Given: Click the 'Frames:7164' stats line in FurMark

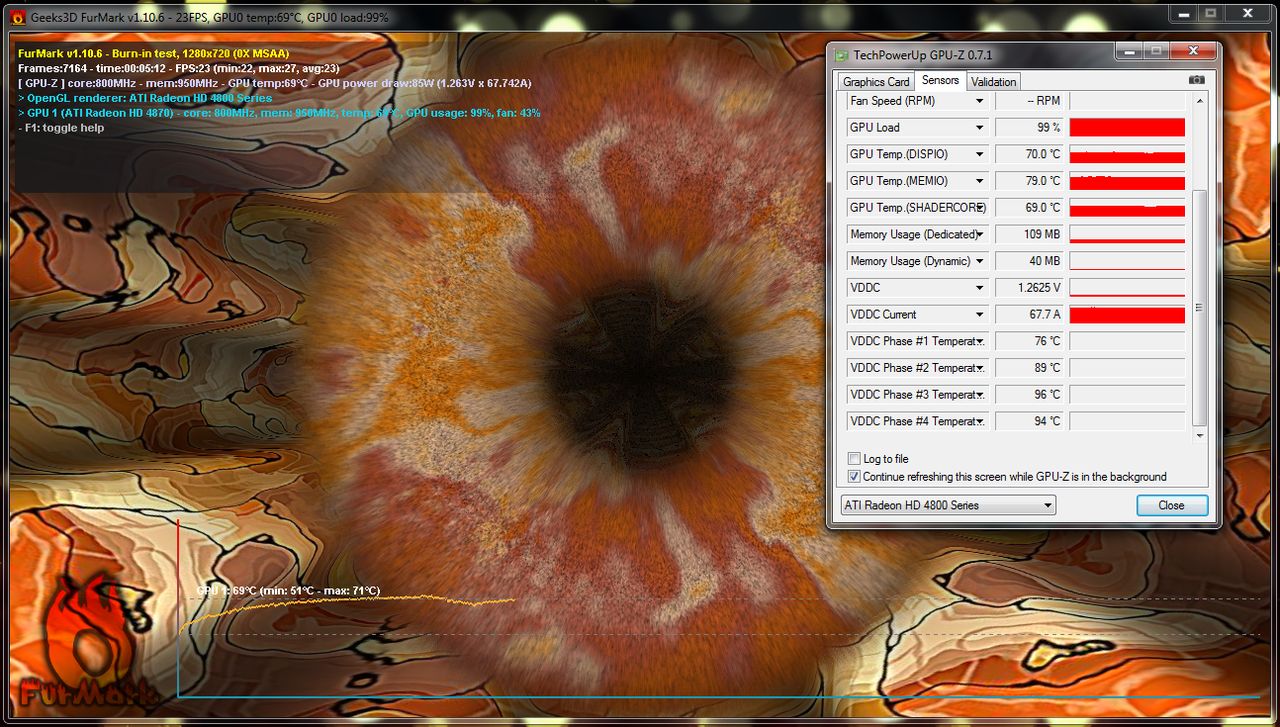Looking at the screenshot, I should [178, 68].
